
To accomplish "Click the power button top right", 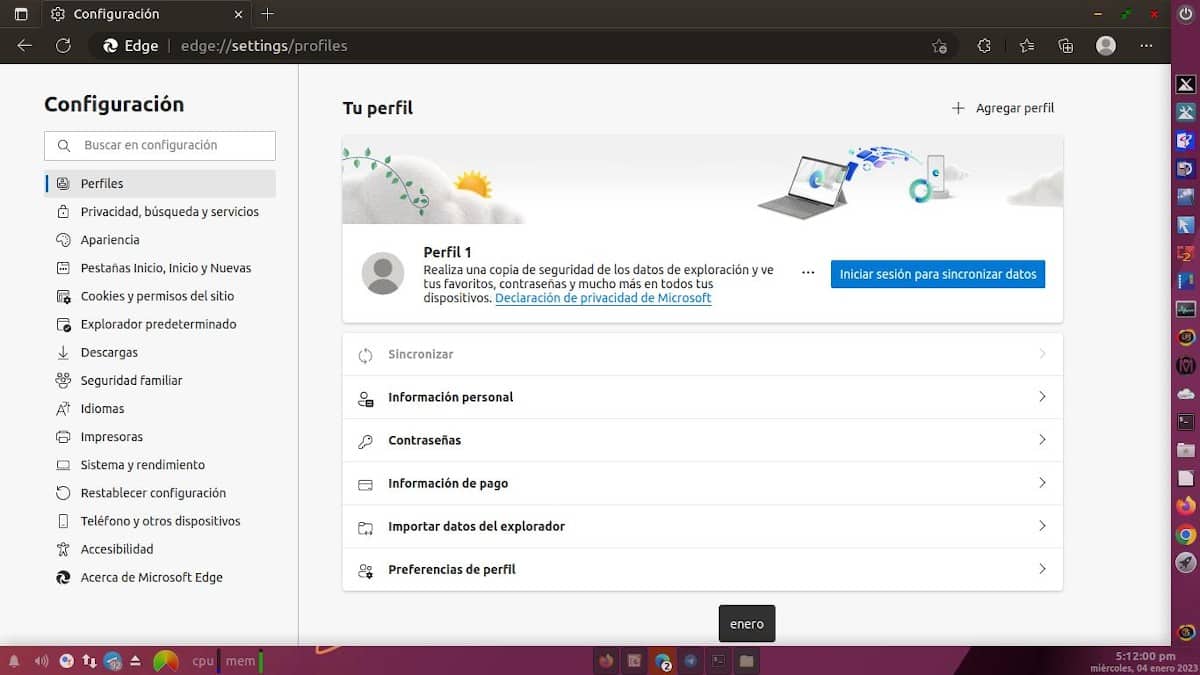I will coord(1187,14).
